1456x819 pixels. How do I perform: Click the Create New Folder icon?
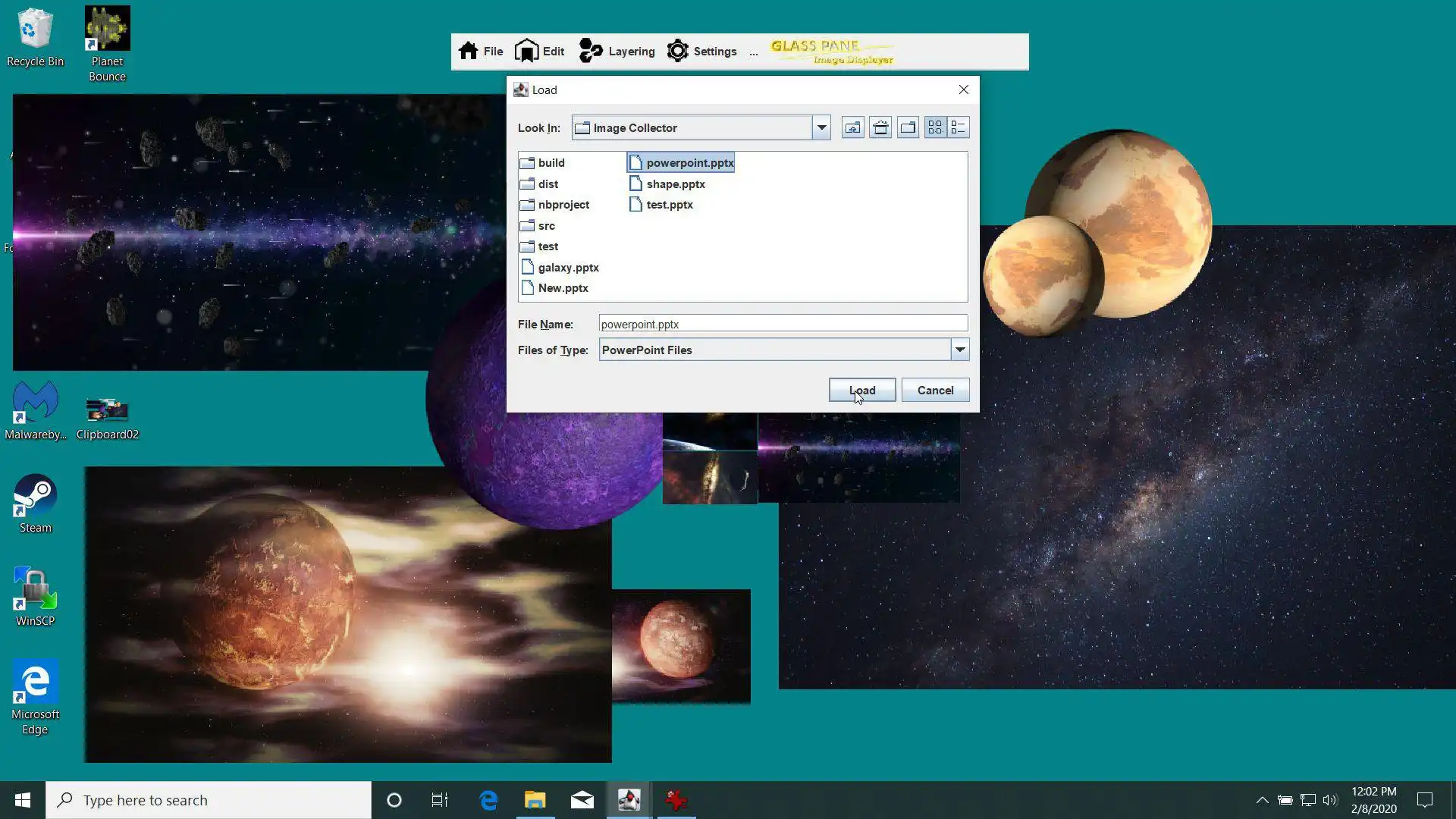pyautogui.click(x=908, y=127)
